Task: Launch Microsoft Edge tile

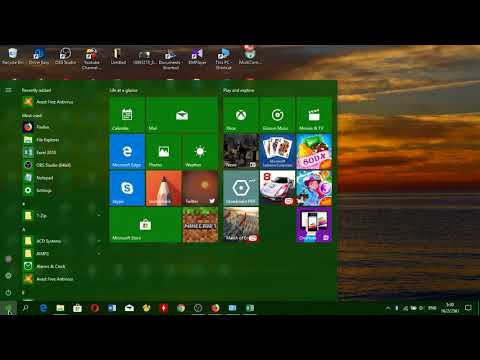Action: tap(127, 152)
